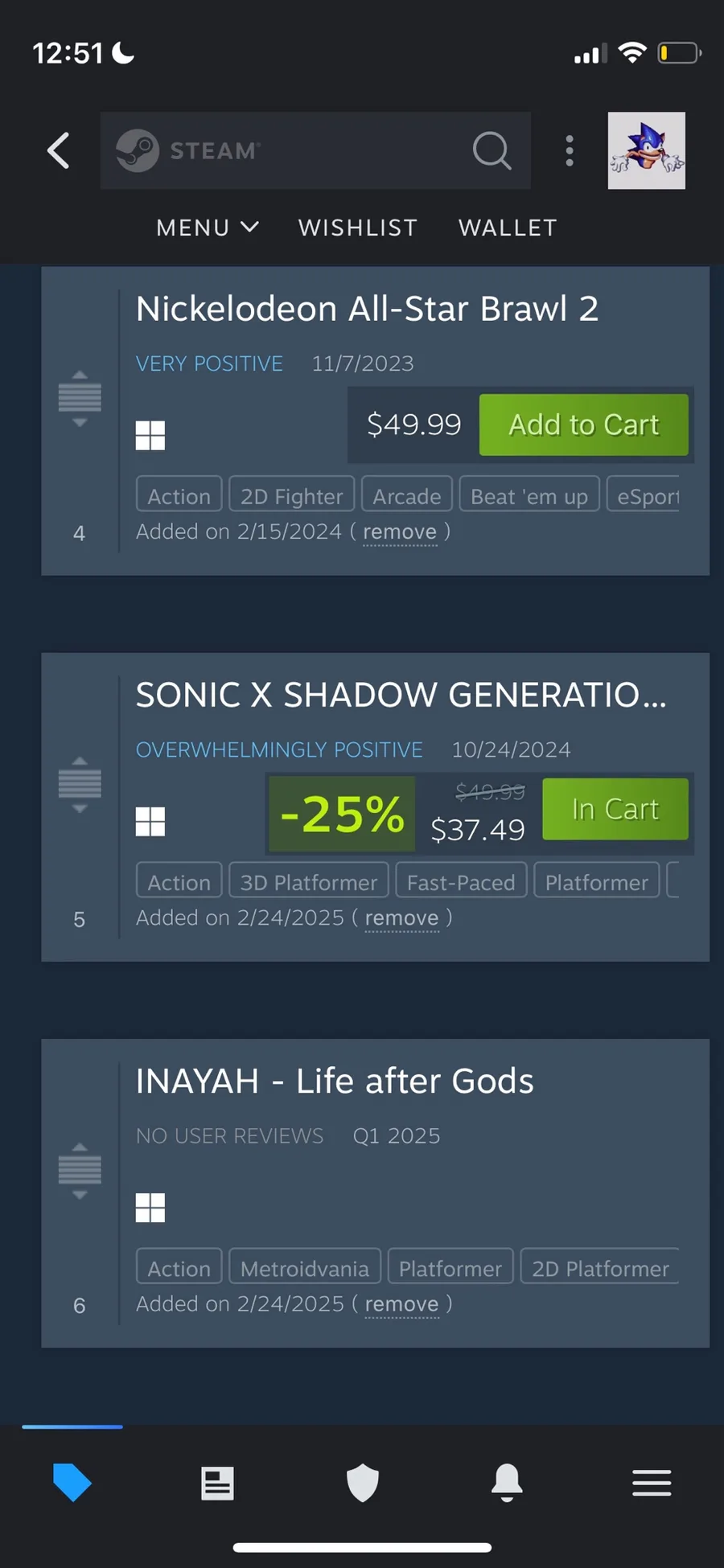Go to the WISHLIST tab
The height and width of the screenshot is (1568, 724).
(358, 228)
